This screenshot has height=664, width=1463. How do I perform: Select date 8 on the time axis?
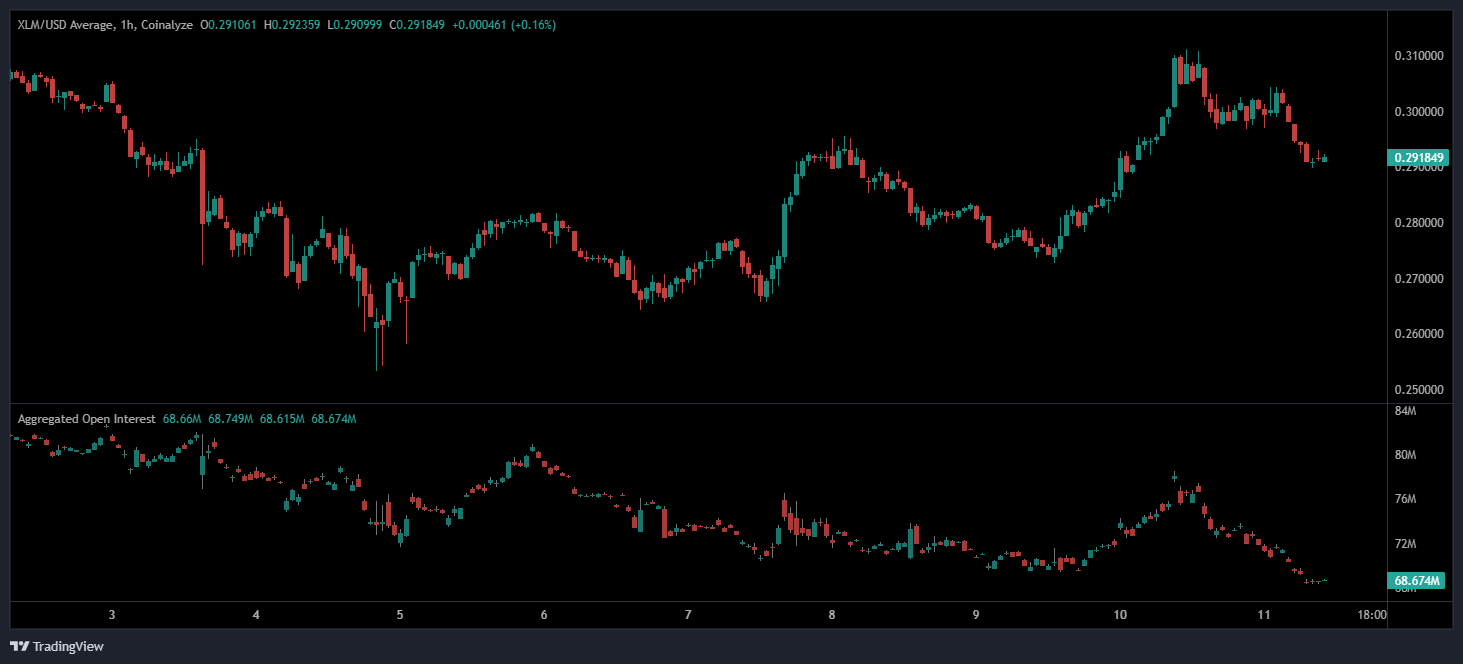pos(832,615)
